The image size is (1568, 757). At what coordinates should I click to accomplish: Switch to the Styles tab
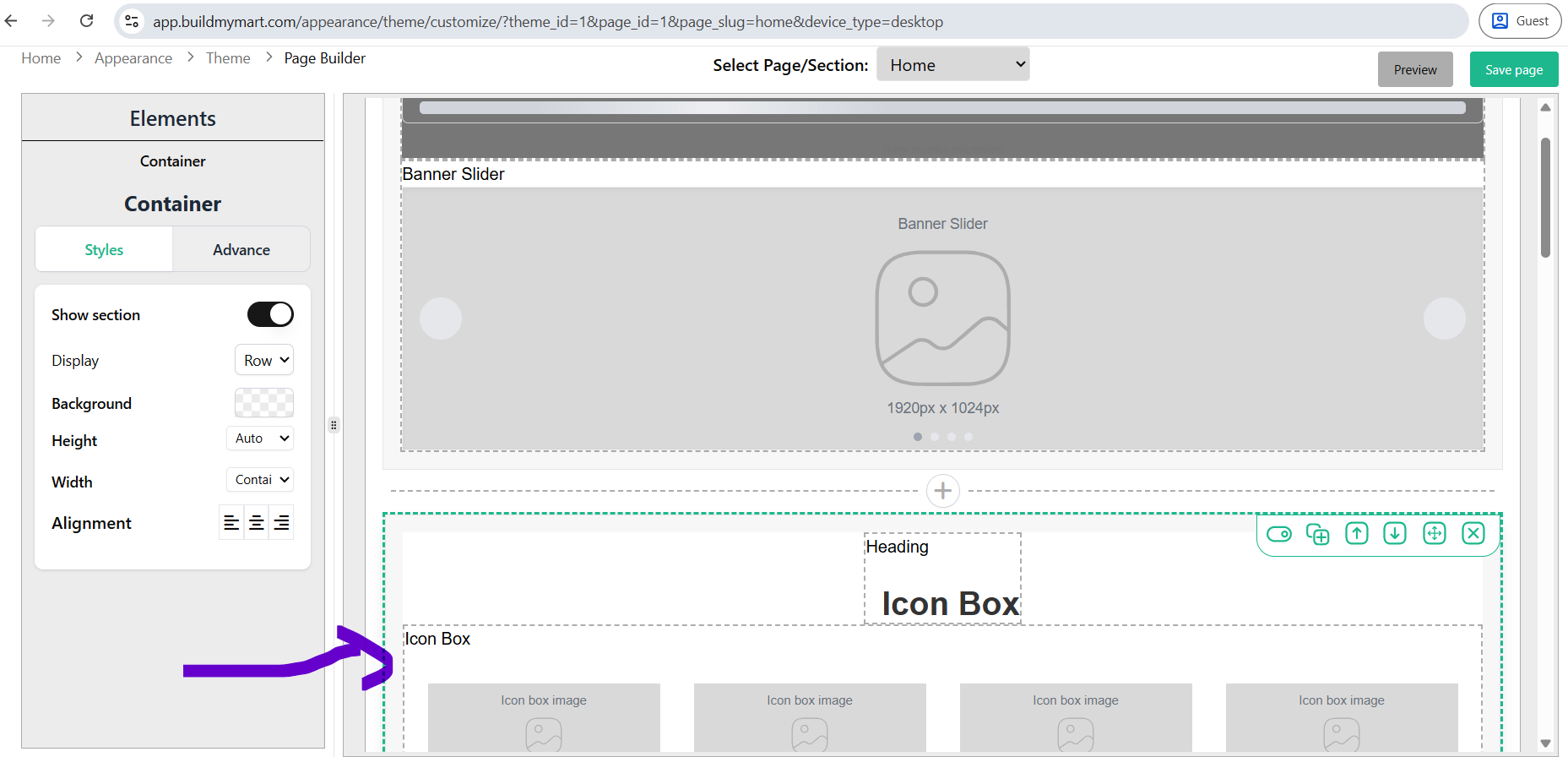point(104,249)
